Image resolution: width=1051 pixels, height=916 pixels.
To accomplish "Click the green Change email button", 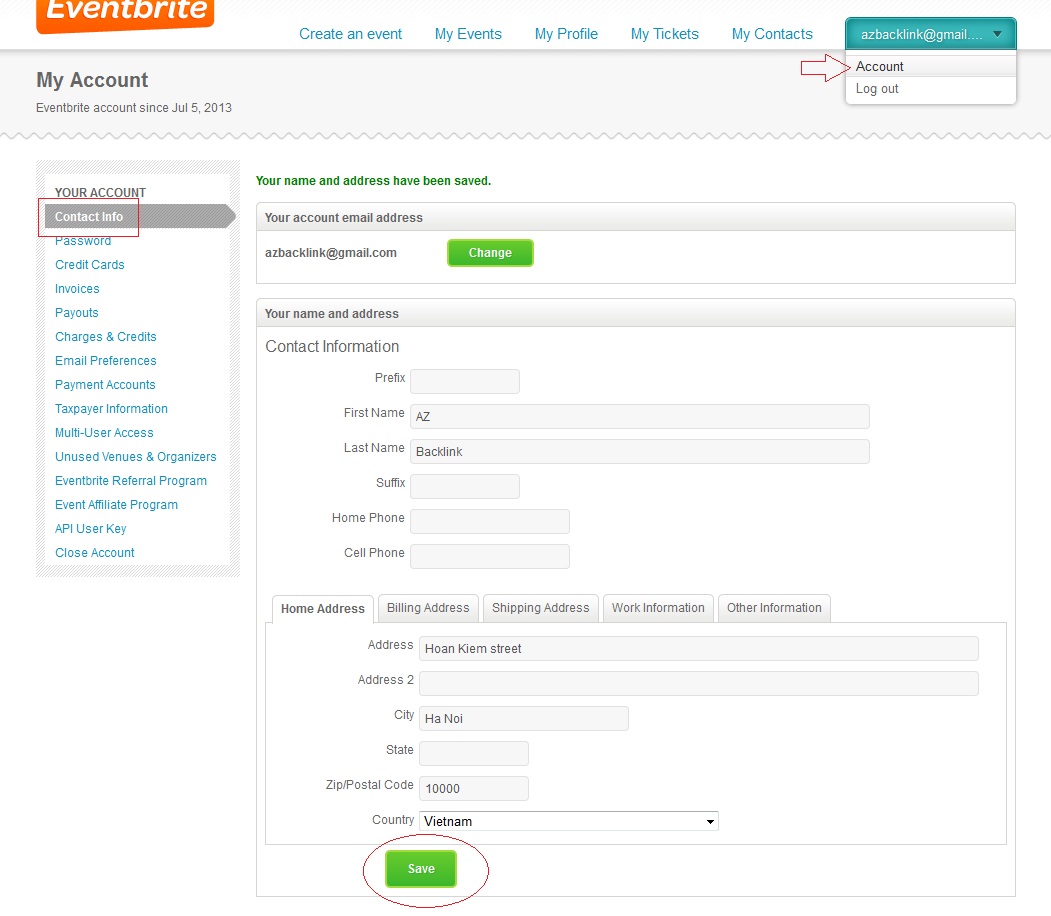I will point(490,253).
